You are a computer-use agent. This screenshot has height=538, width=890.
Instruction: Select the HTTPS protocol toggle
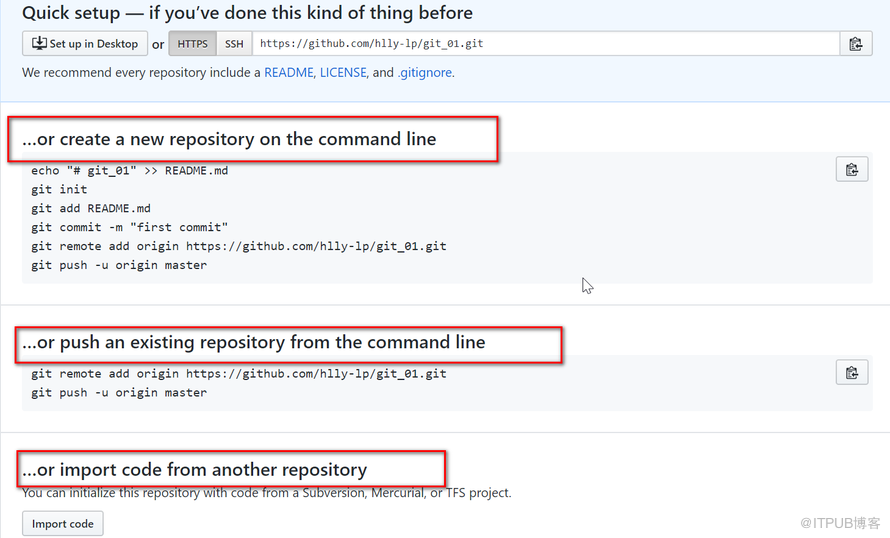point(192,44)
